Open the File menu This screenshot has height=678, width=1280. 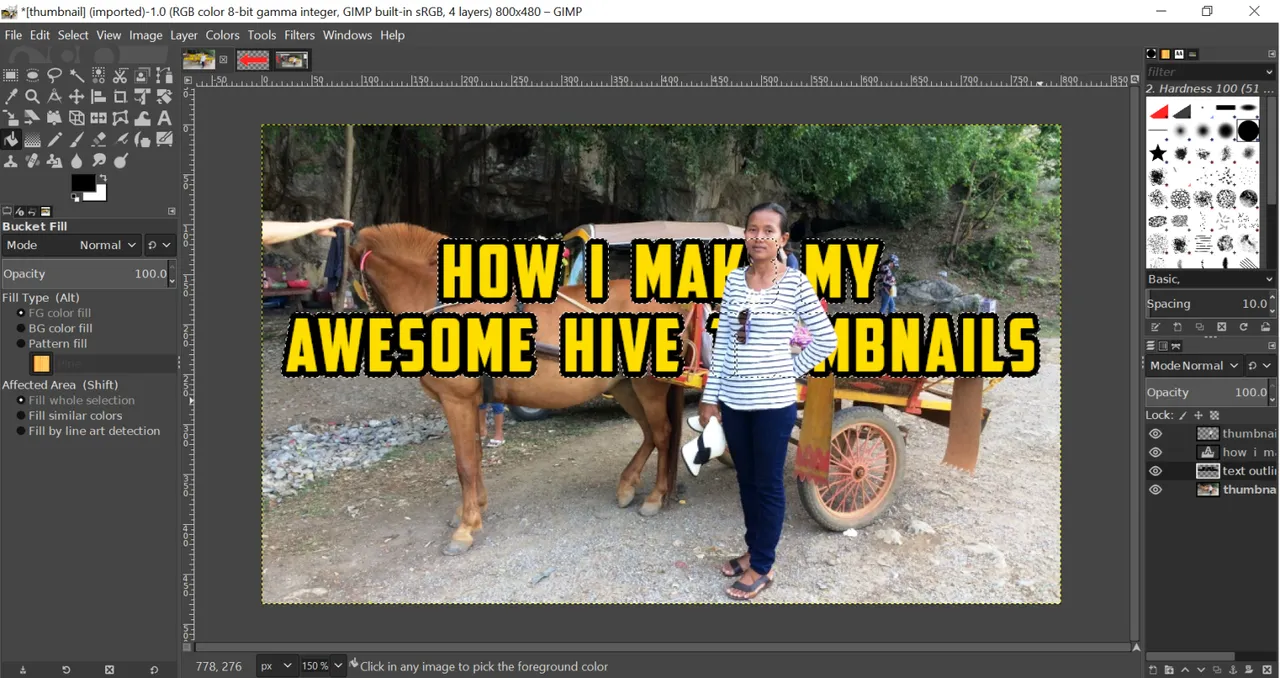(13, 35)
